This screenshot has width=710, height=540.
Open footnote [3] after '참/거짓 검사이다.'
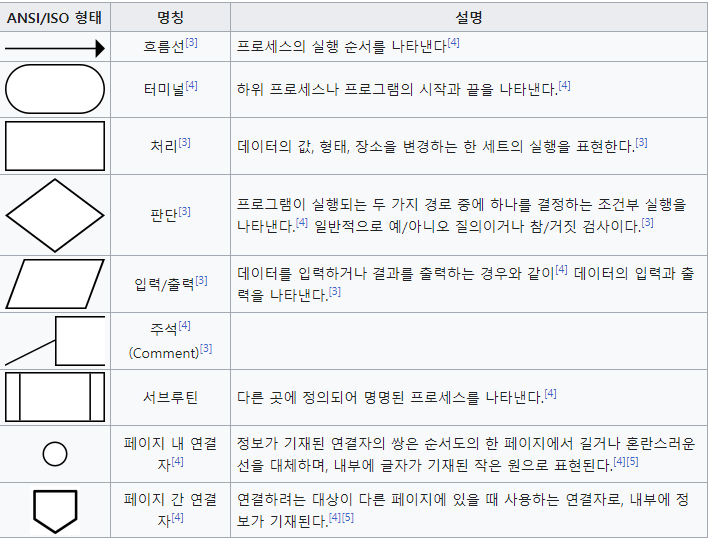[648, 222]
